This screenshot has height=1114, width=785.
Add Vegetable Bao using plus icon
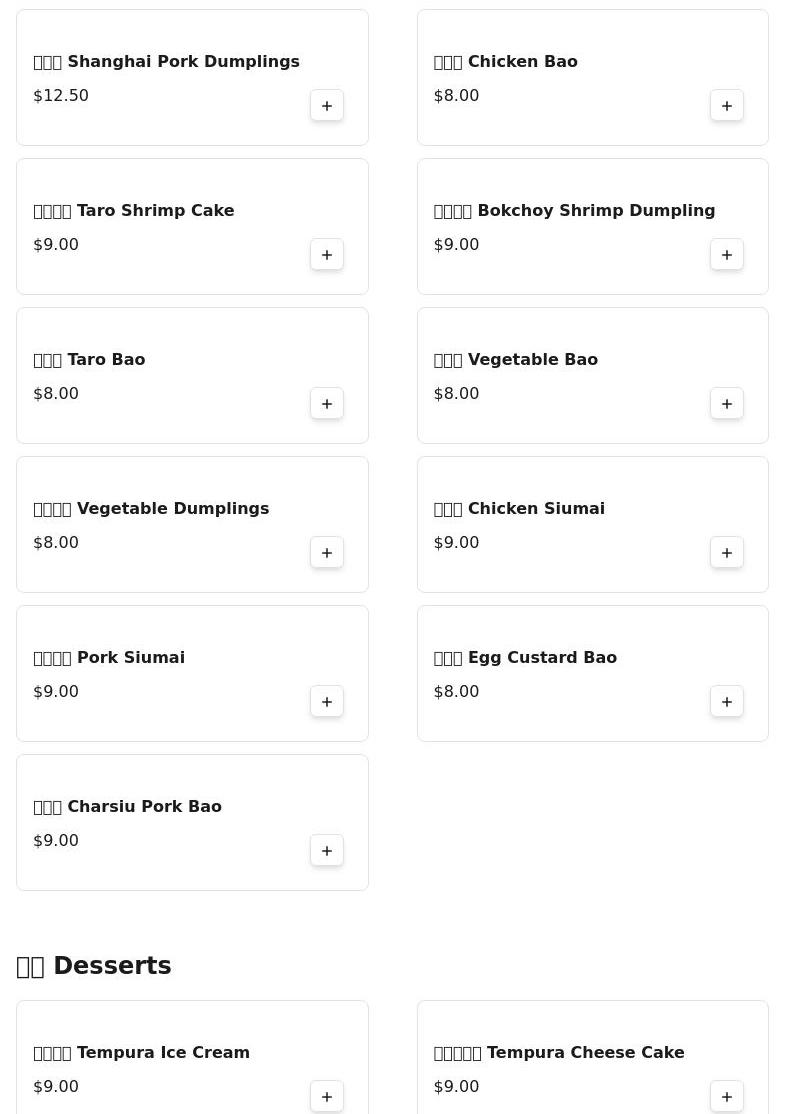click(x=727, y=404)
